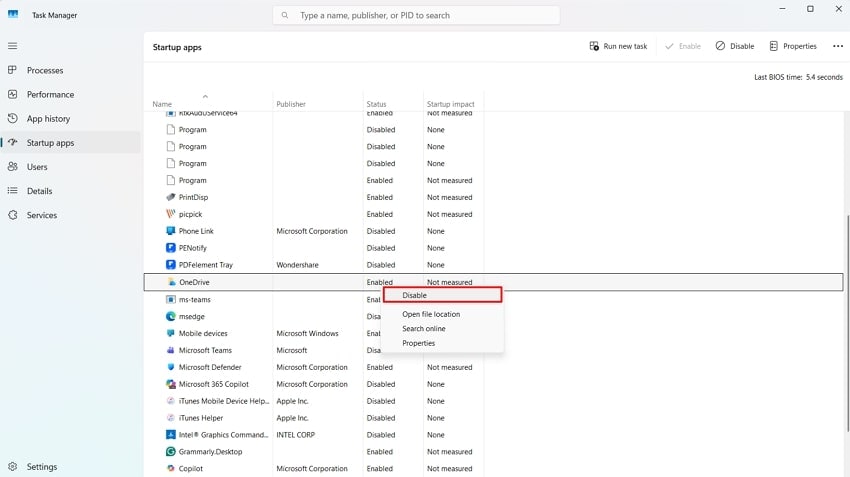Screen dimensions: 850x477
Task: Click Last BIOS time text
Action: point(798,77)
